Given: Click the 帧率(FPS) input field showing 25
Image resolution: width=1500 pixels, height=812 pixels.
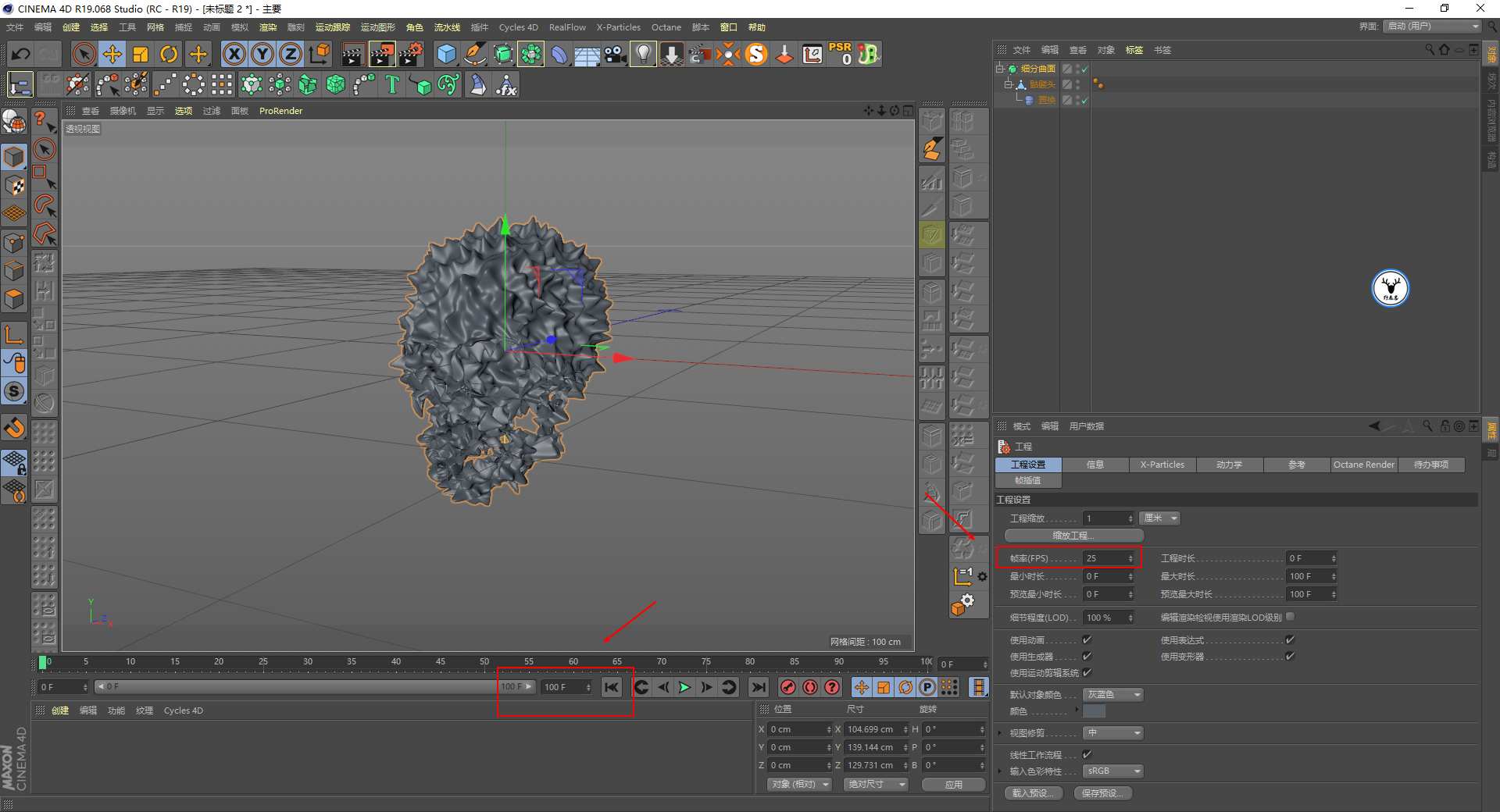Looking at the screenshot, I should 1109,558.
